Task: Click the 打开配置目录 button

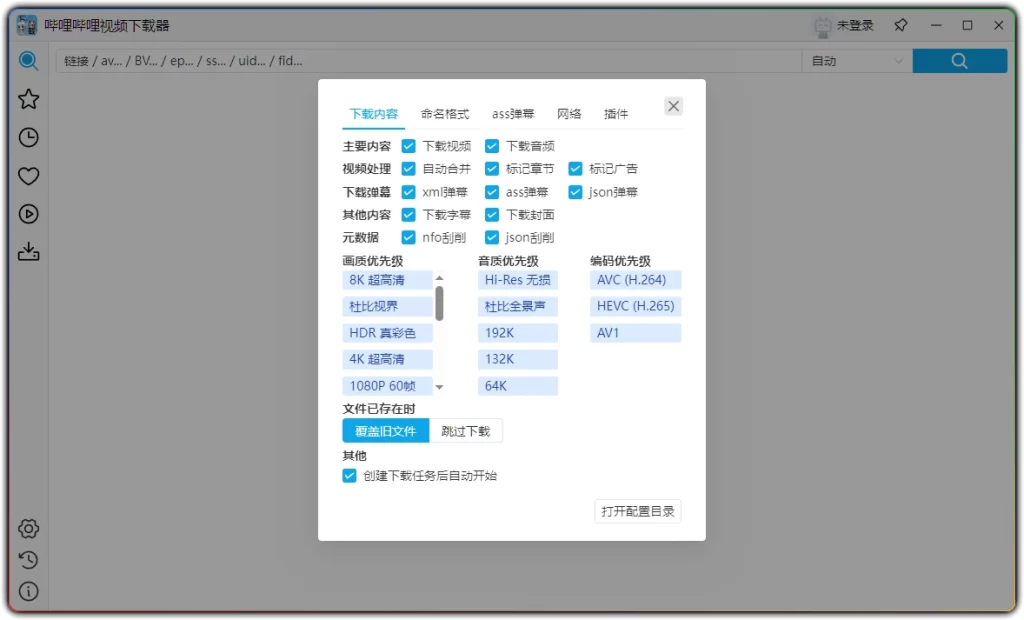Action: (x=637, y=510)
